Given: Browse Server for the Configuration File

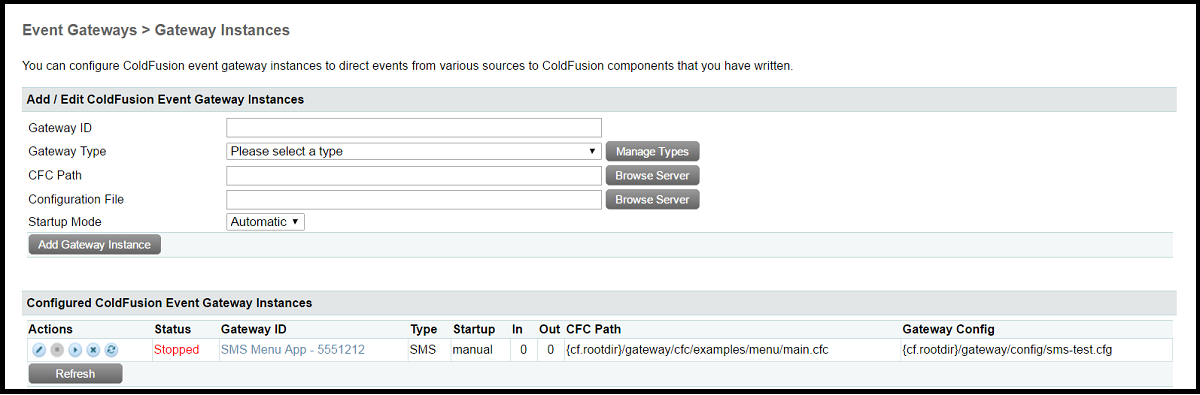Looking at the screenshot, I should coord(652,199).
